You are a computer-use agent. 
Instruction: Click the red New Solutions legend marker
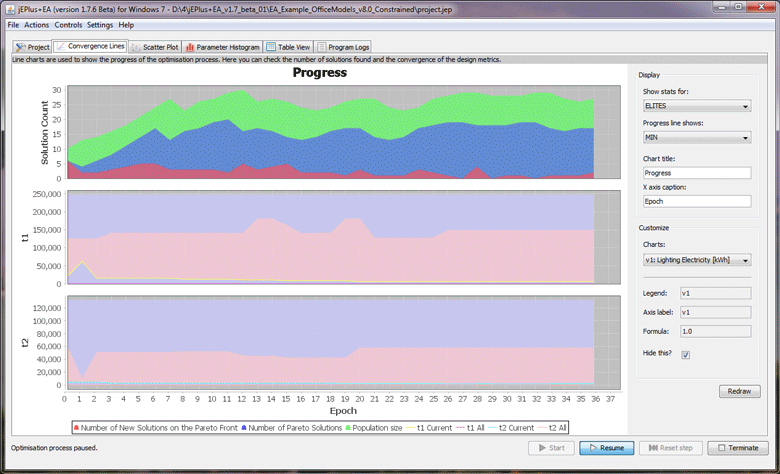coord(76,427)
